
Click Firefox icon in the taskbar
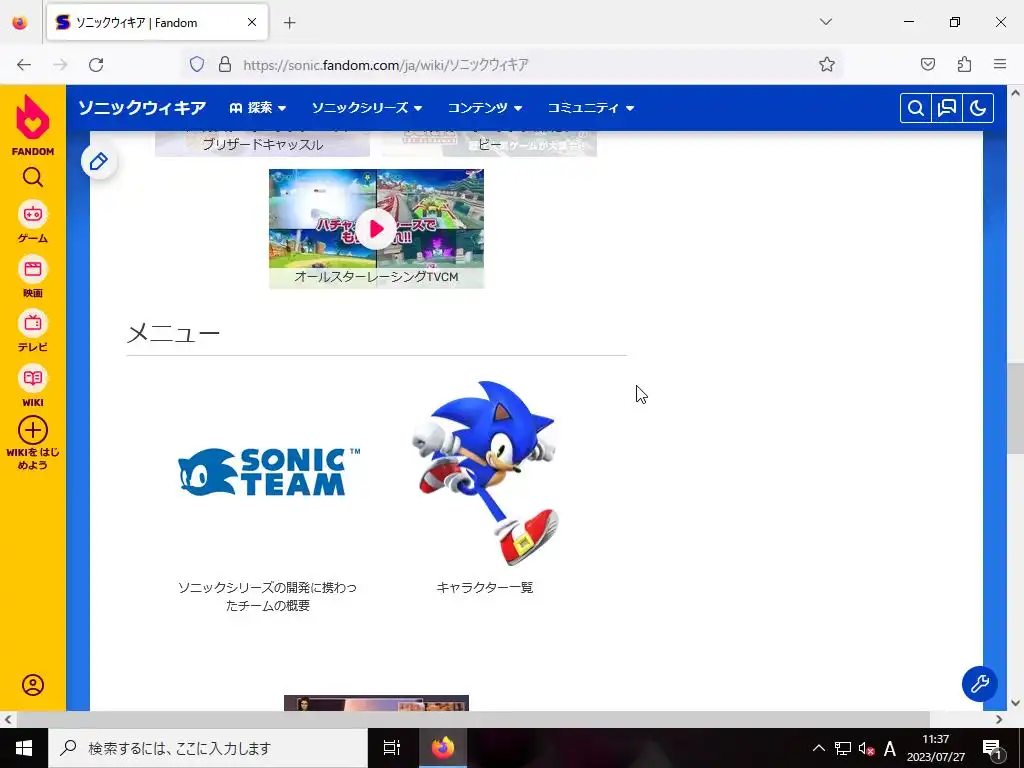pyautogui.click(x=443, y=748)
